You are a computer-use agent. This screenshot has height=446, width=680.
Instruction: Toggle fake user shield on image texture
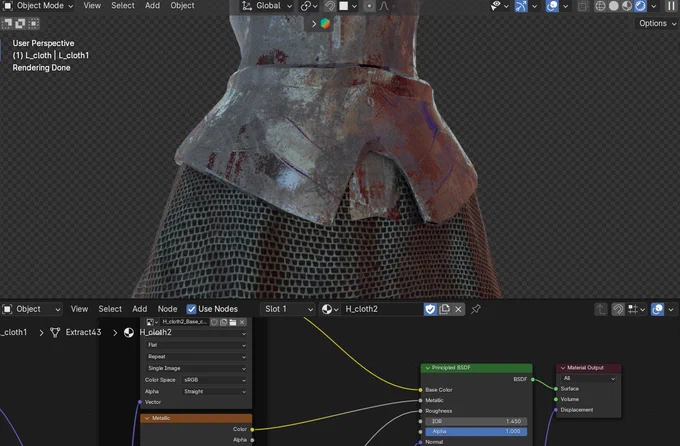click(x=214, y=322)
